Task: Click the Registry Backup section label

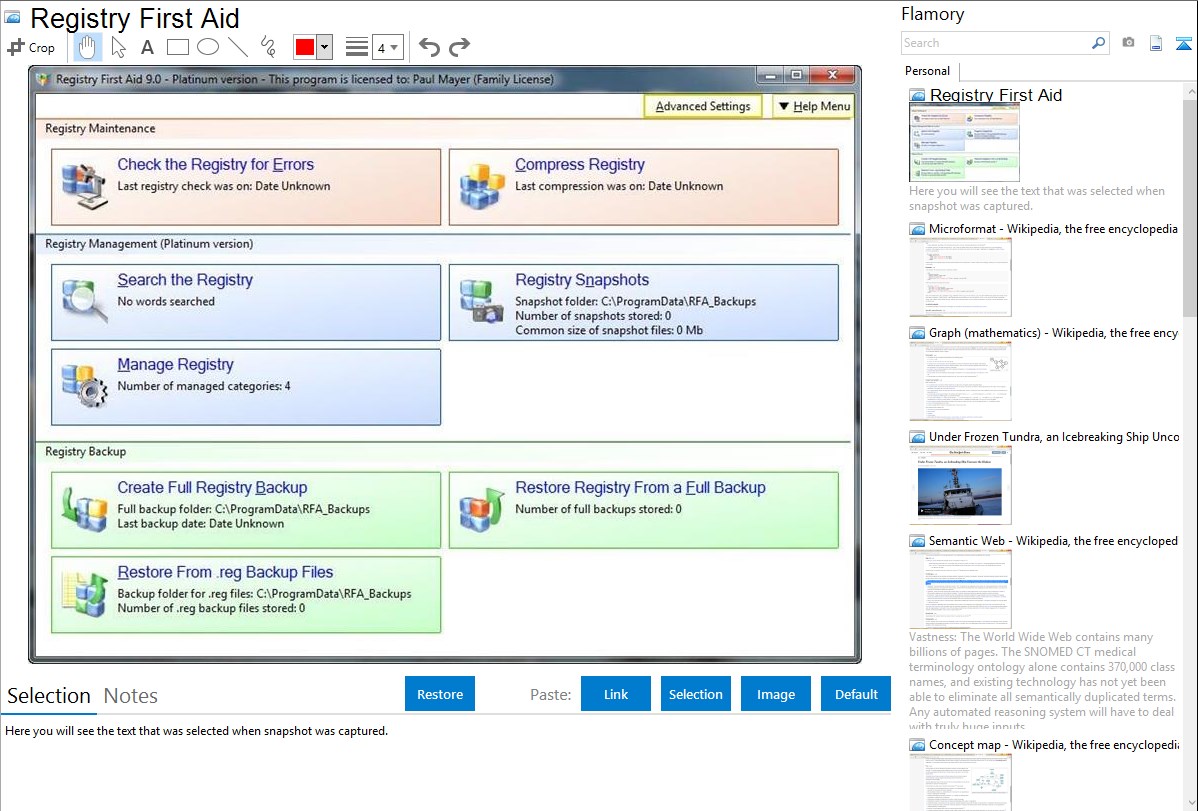Action: pos(86,452)
